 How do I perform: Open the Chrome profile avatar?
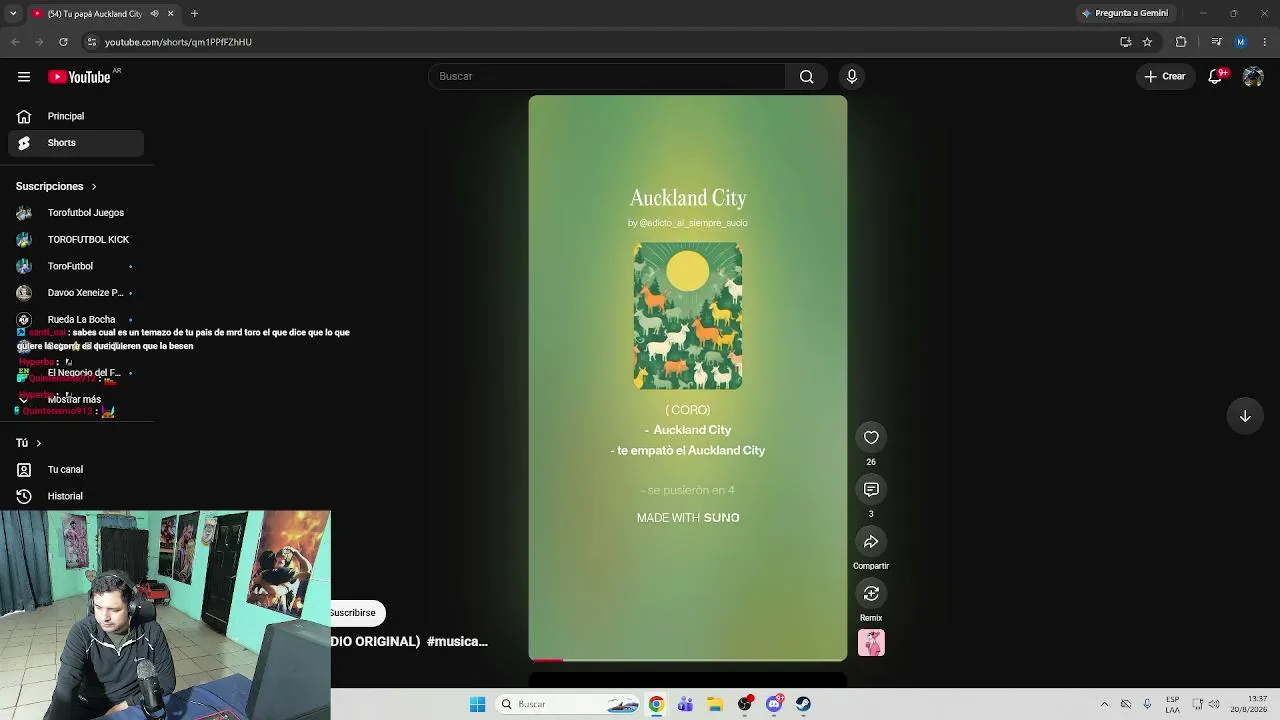tap(1241, 42)
